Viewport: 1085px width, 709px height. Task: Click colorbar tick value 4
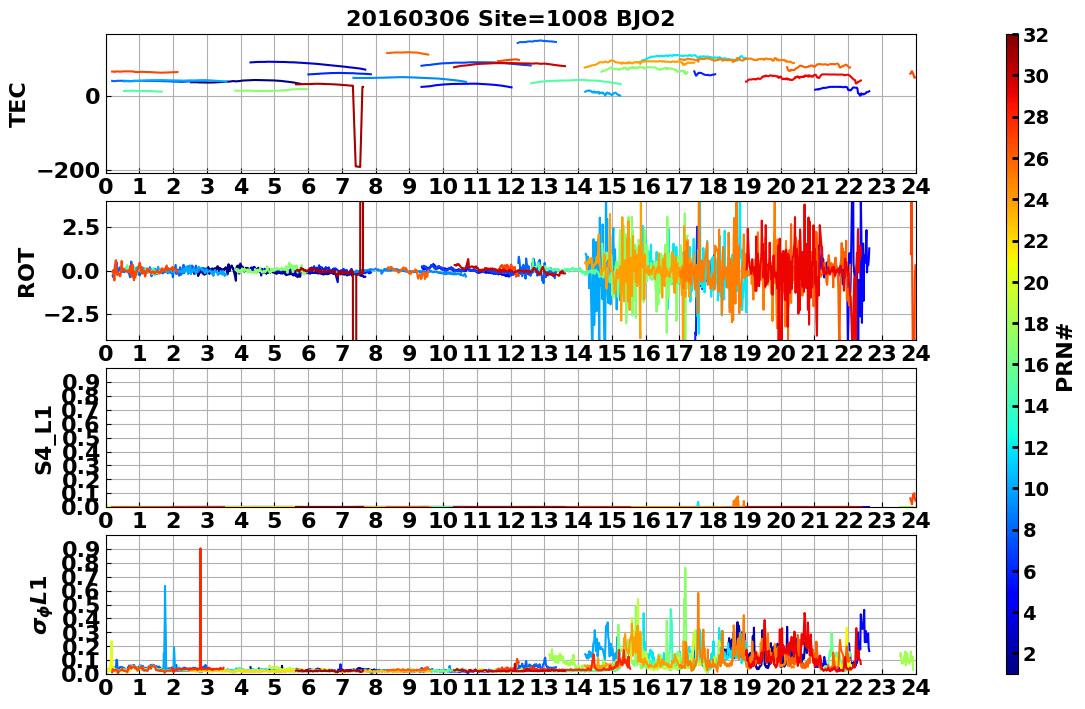pyautogui.click(x=1032, y=613)
